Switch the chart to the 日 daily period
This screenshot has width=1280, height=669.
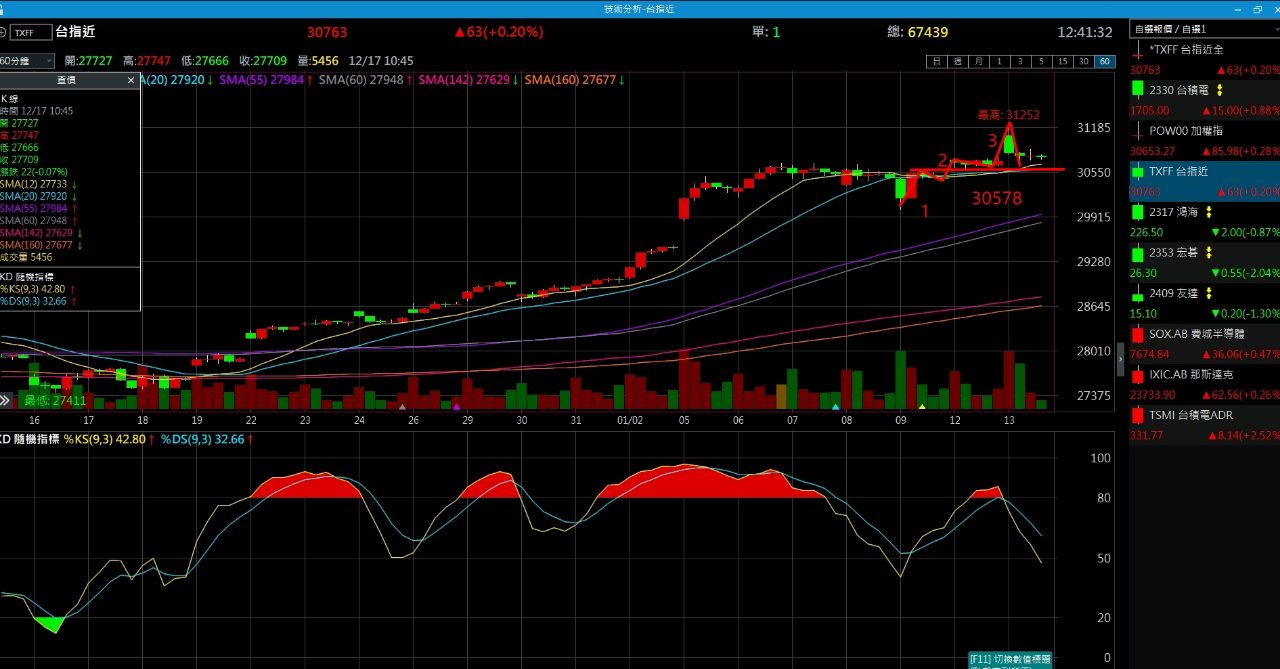936,61
